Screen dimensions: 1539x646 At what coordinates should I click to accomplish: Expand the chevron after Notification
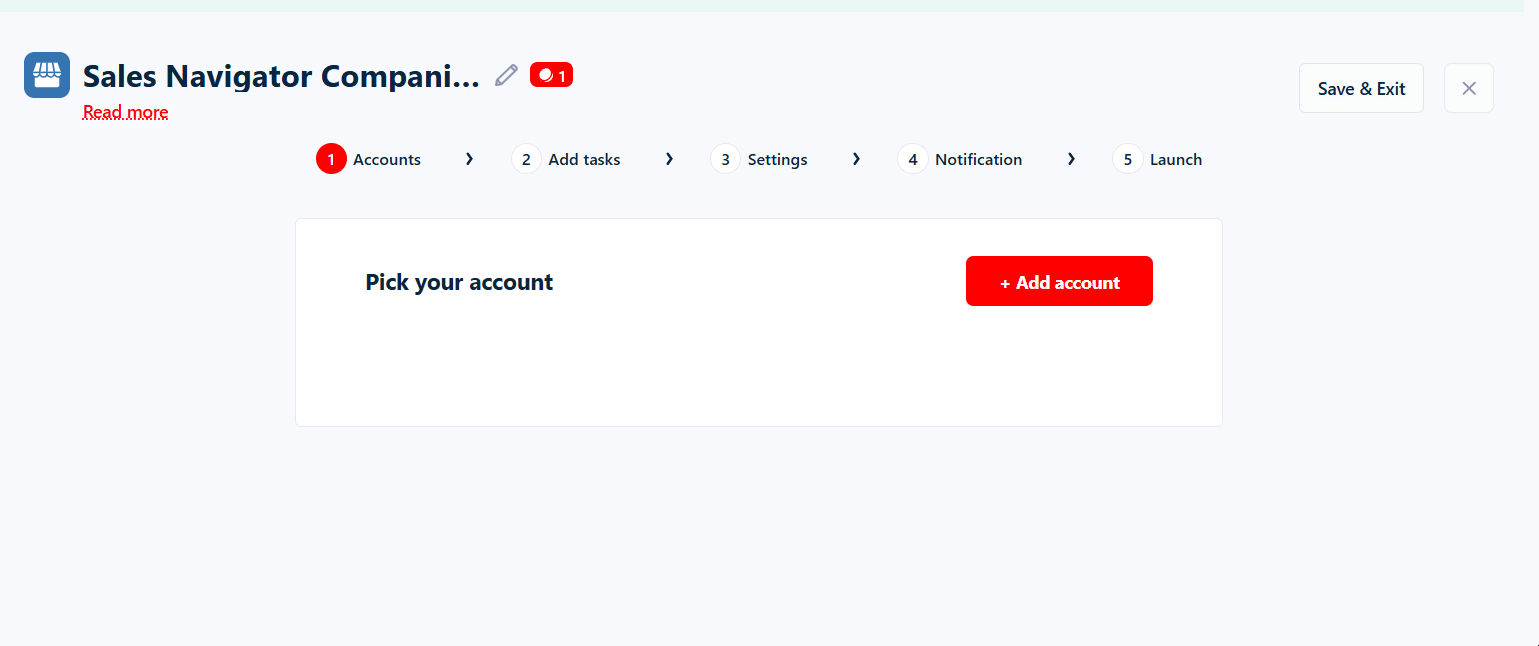pos(1071,158)
